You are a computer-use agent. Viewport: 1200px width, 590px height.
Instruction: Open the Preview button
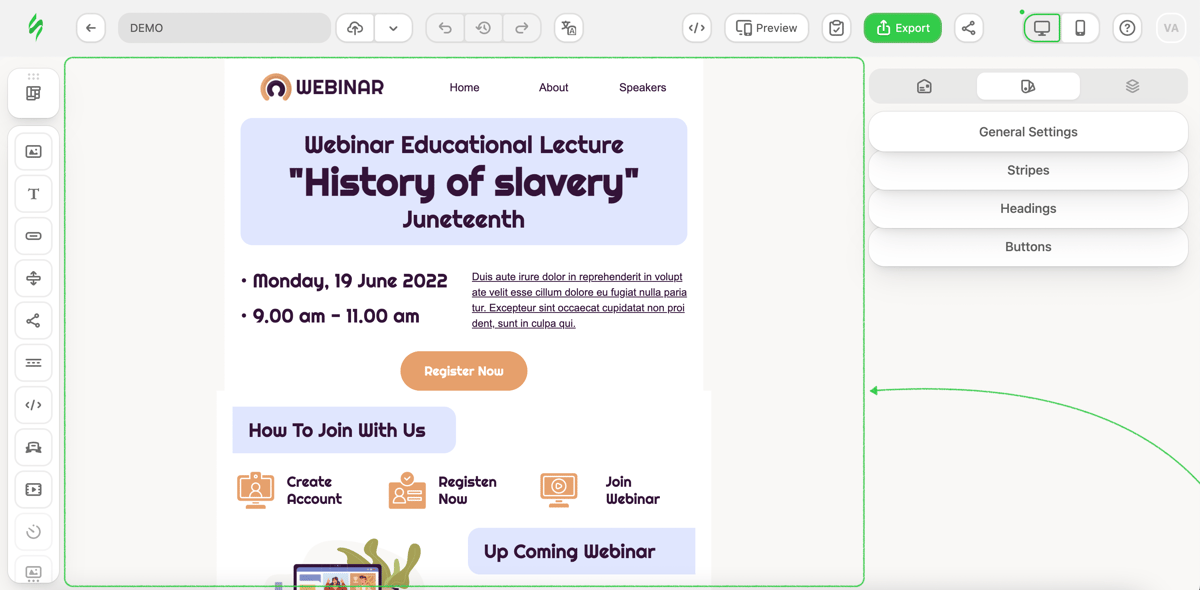click(767, 28)
